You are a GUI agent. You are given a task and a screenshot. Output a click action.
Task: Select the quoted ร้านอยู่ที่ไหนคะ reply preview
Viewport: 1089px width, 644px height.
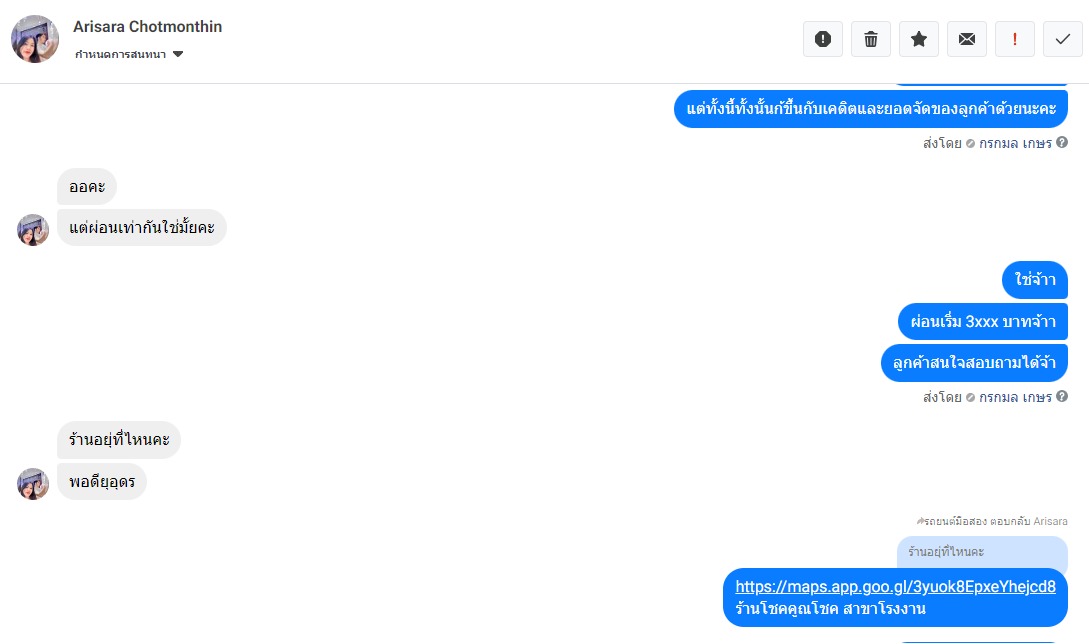(x=982, y=553)
